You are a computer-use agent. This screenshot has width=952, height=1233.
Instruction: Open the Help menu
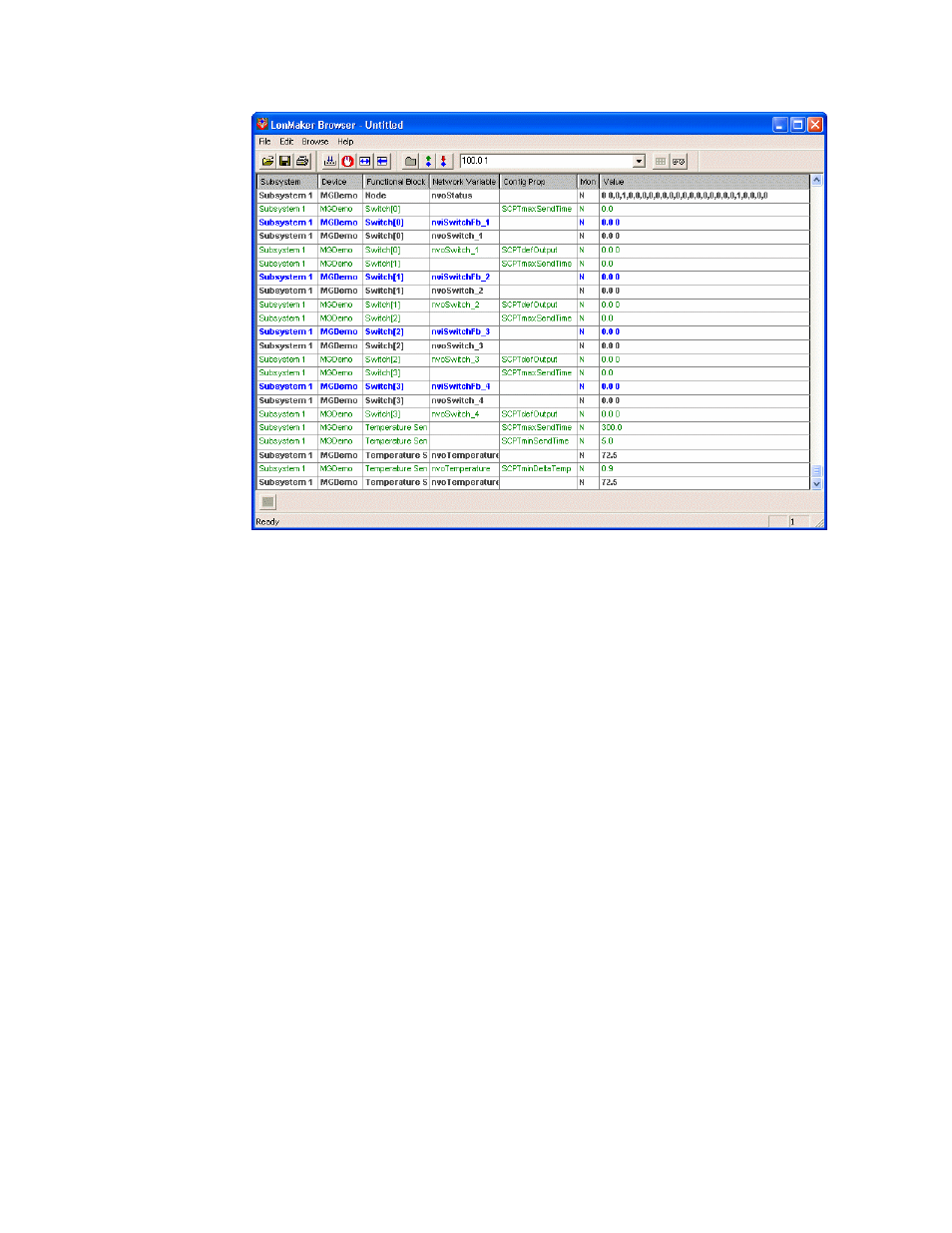click(x=345, y=142)
